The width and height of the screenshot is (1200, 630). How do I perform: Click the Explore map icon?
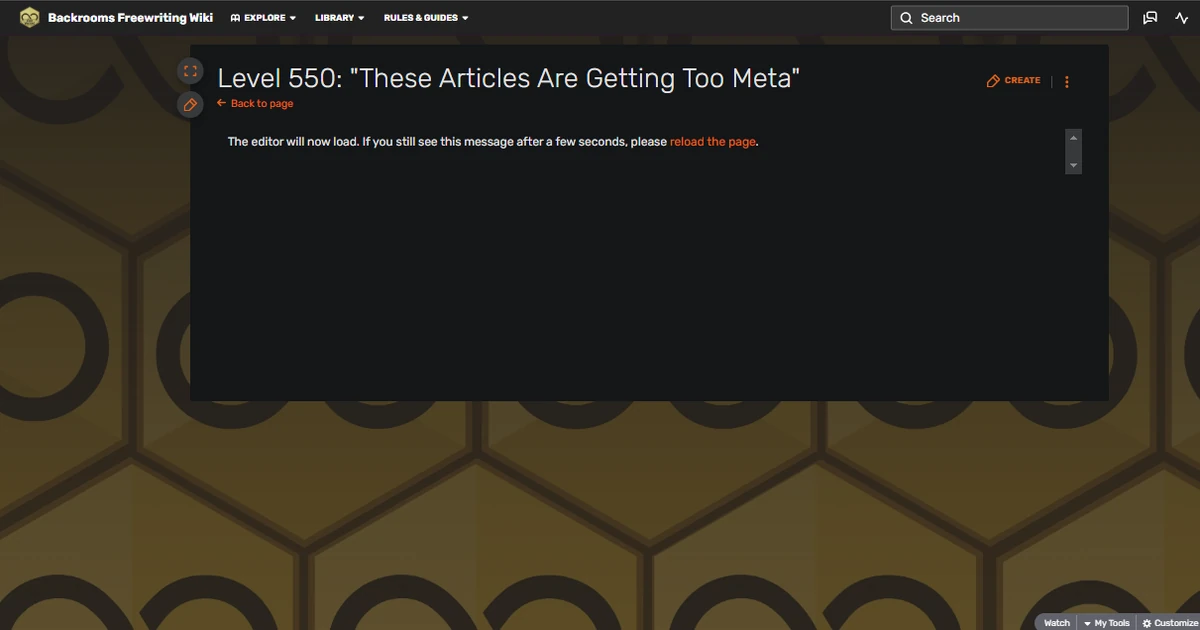(x=234, y=17)
